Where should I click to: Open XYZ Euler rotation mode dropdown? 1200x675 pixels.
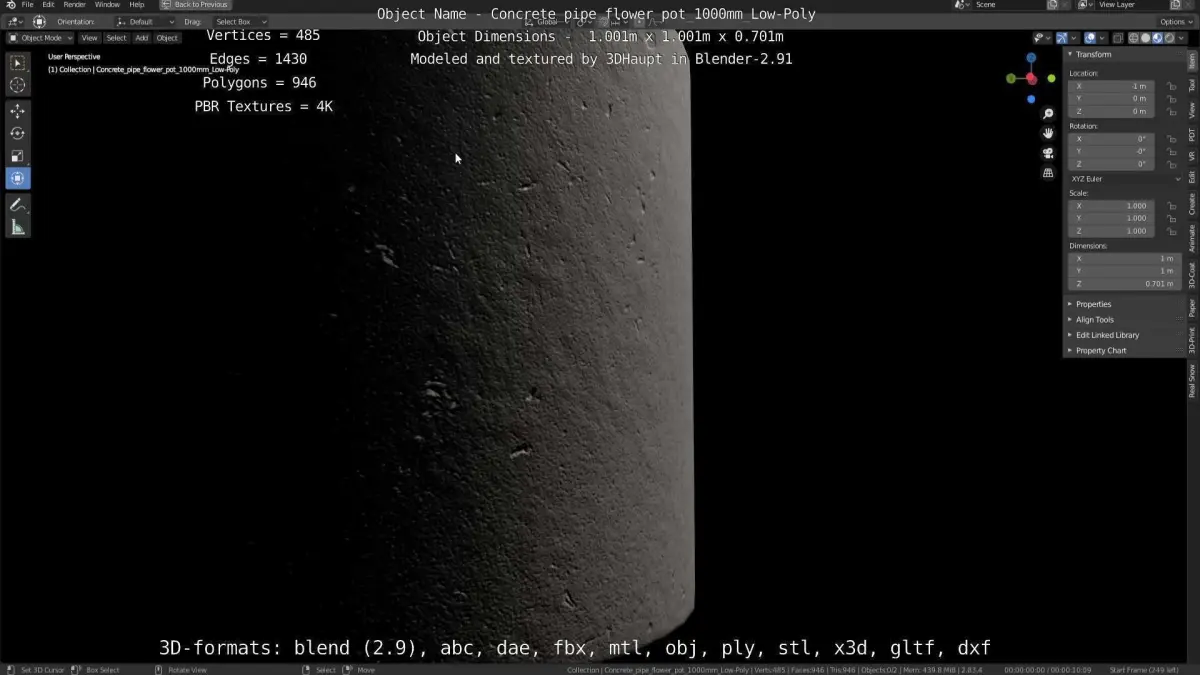(1125, 178)
